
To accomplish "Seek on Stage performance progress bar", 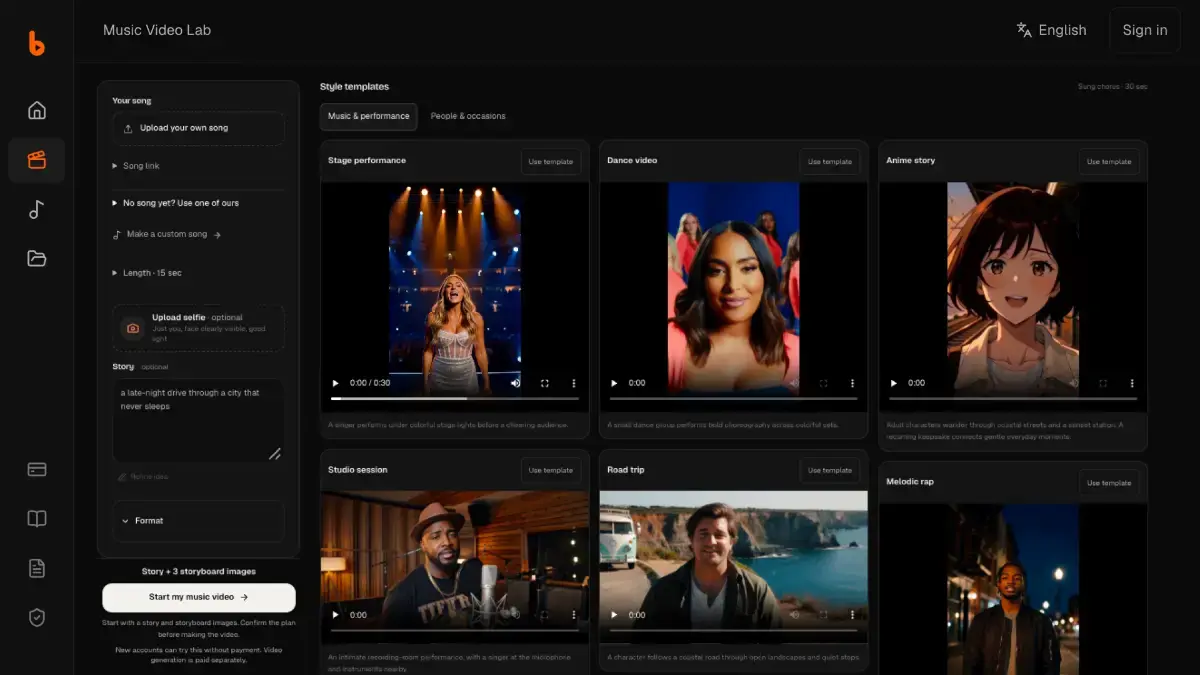I will [x=455, y=399].
